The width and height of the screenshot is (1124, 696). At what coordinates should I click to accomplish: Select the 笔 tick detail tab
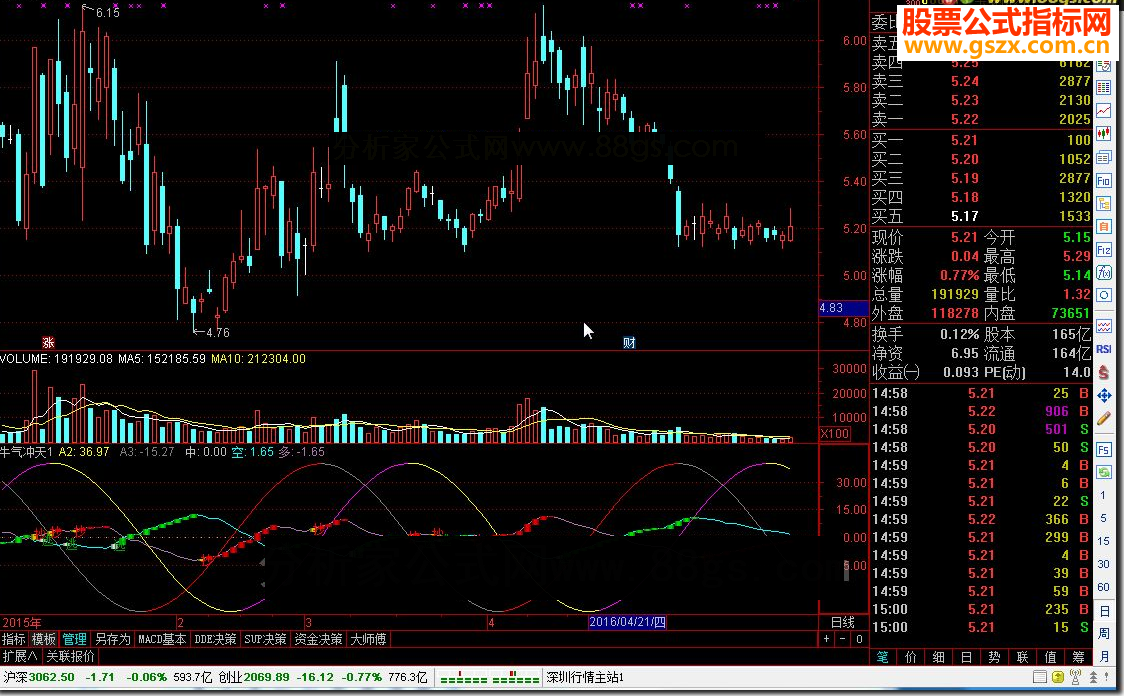[882, 657]
